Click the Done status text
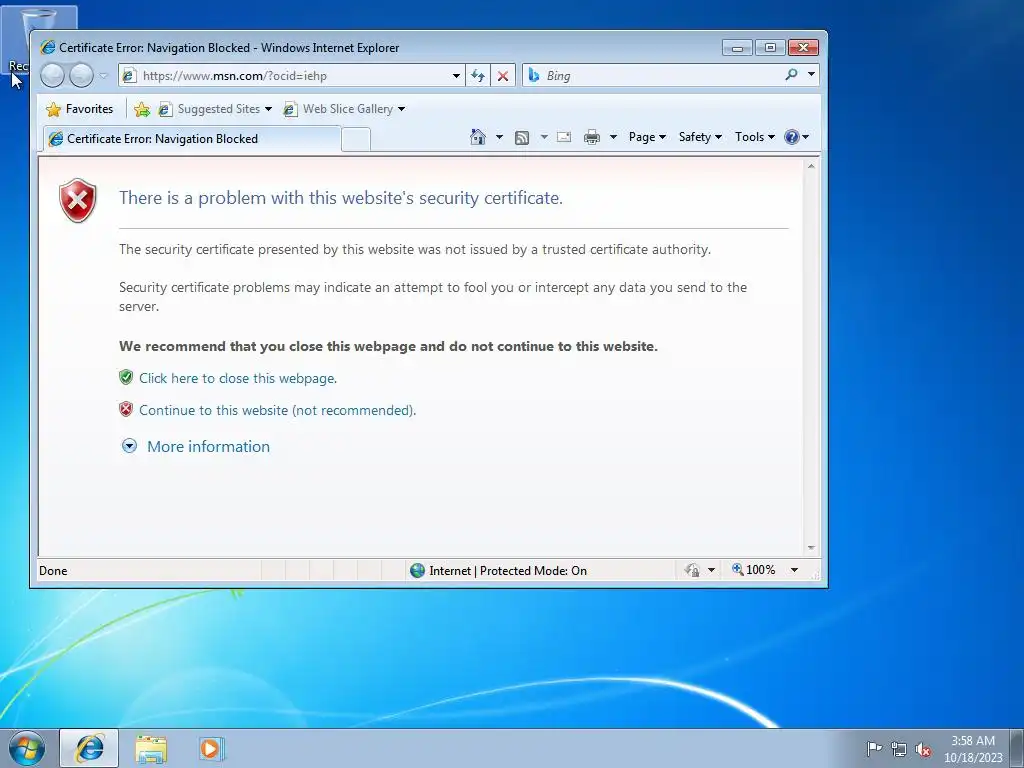 click(x=53, y=571)
